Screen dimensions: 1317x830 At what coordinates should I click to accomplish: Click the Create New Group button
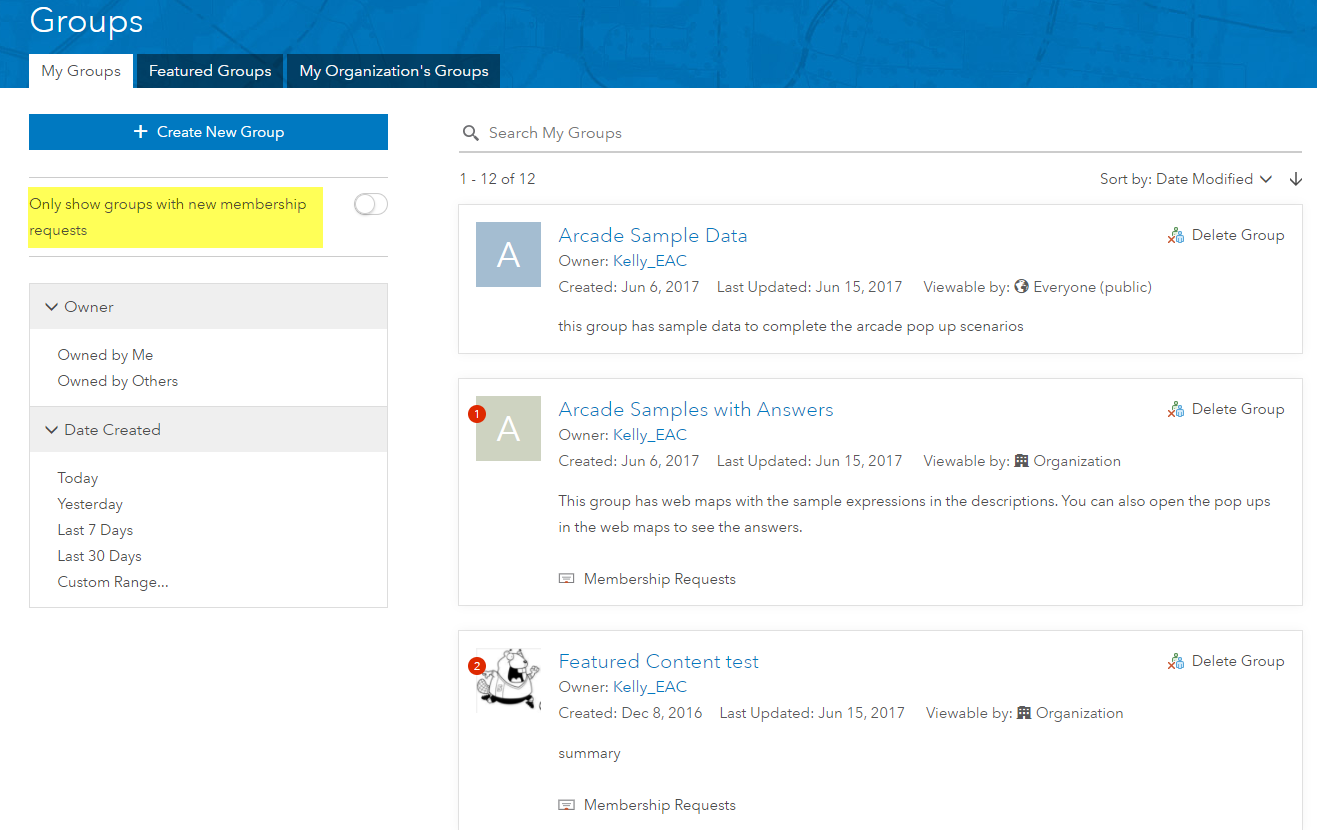coord(208,132)
